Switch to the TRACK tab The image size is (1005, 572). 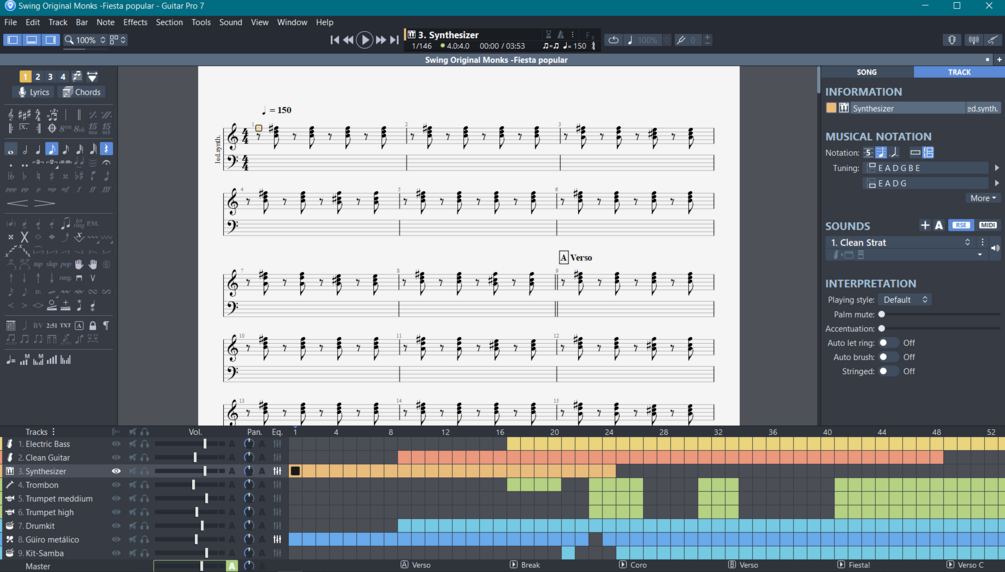tap(959, 72)
